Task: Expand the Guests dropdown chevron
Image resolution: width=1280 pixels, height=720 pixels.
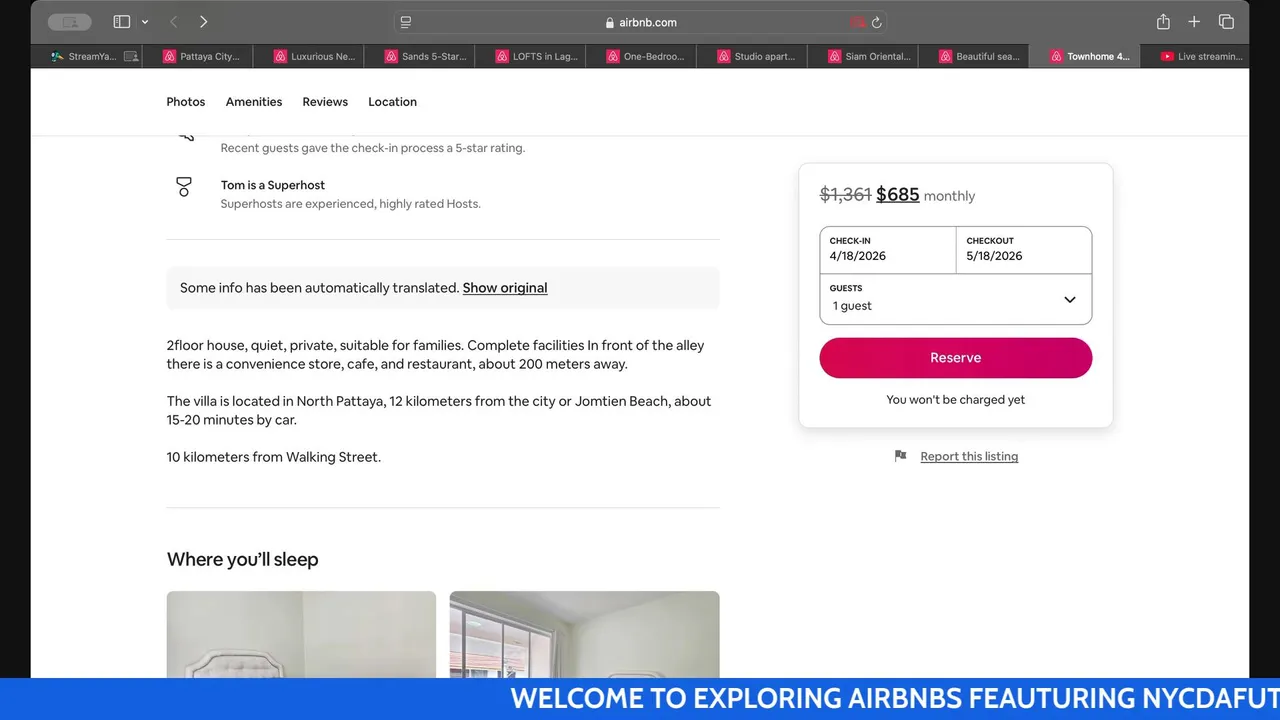Action: [x=1069, y=300]
